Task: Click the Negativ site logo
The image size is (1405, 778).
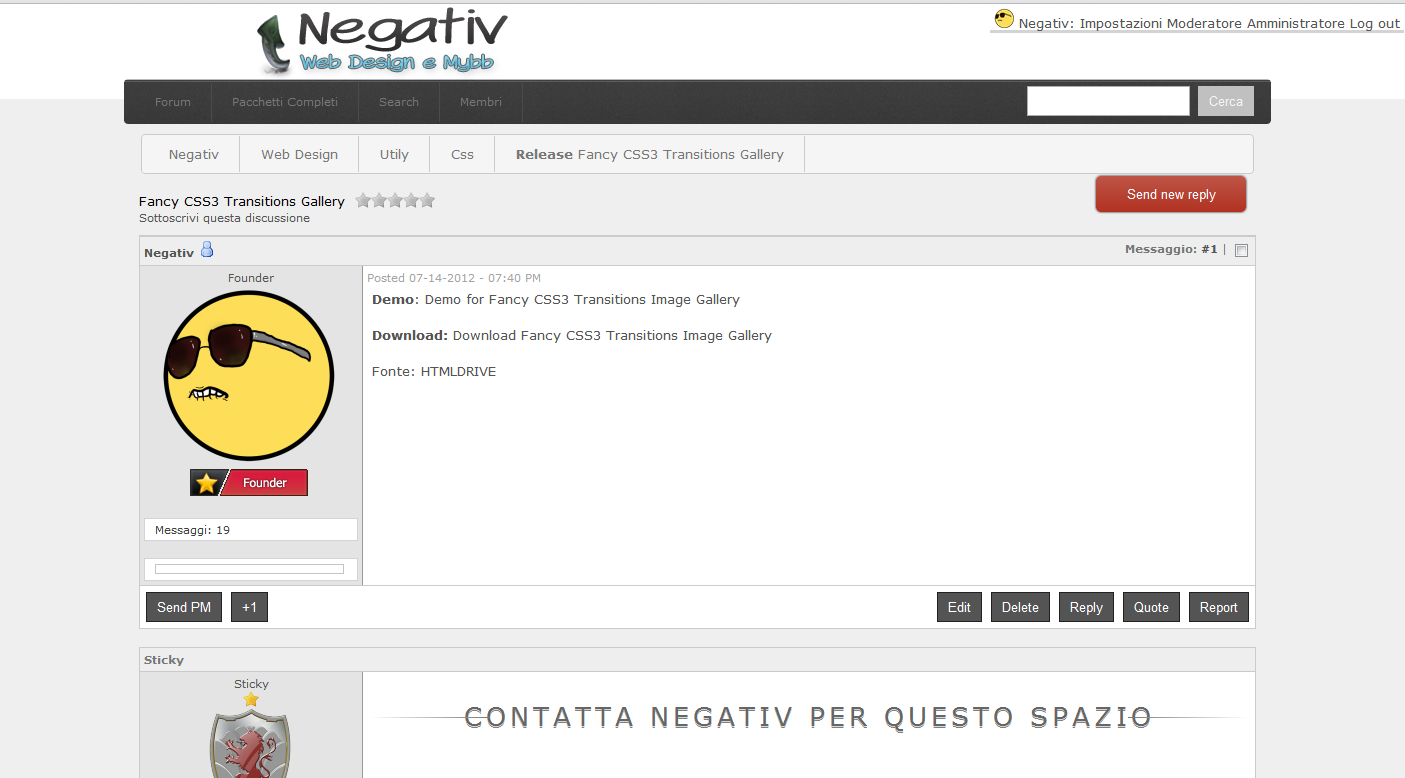Action: 382,42
